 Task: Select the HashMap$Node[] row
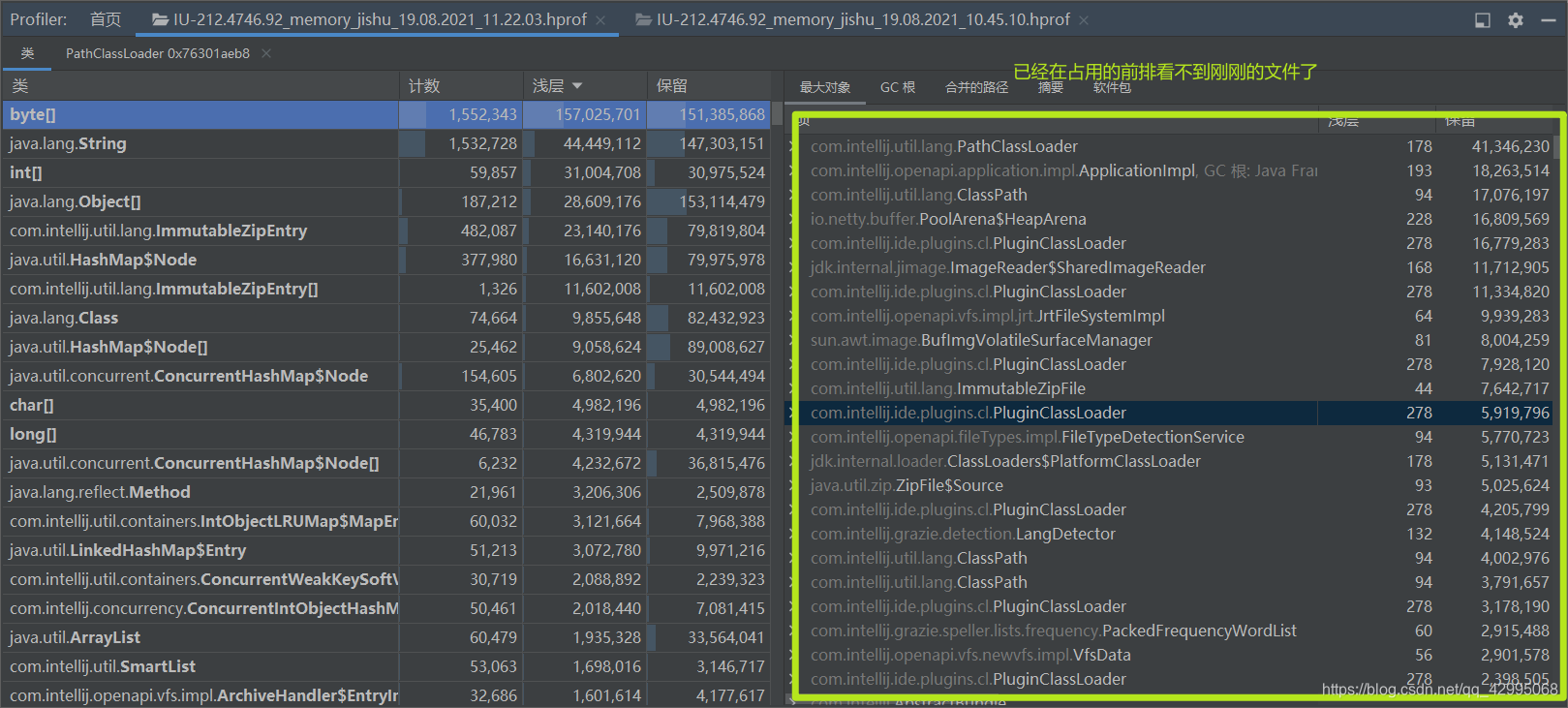pos(386,347)
